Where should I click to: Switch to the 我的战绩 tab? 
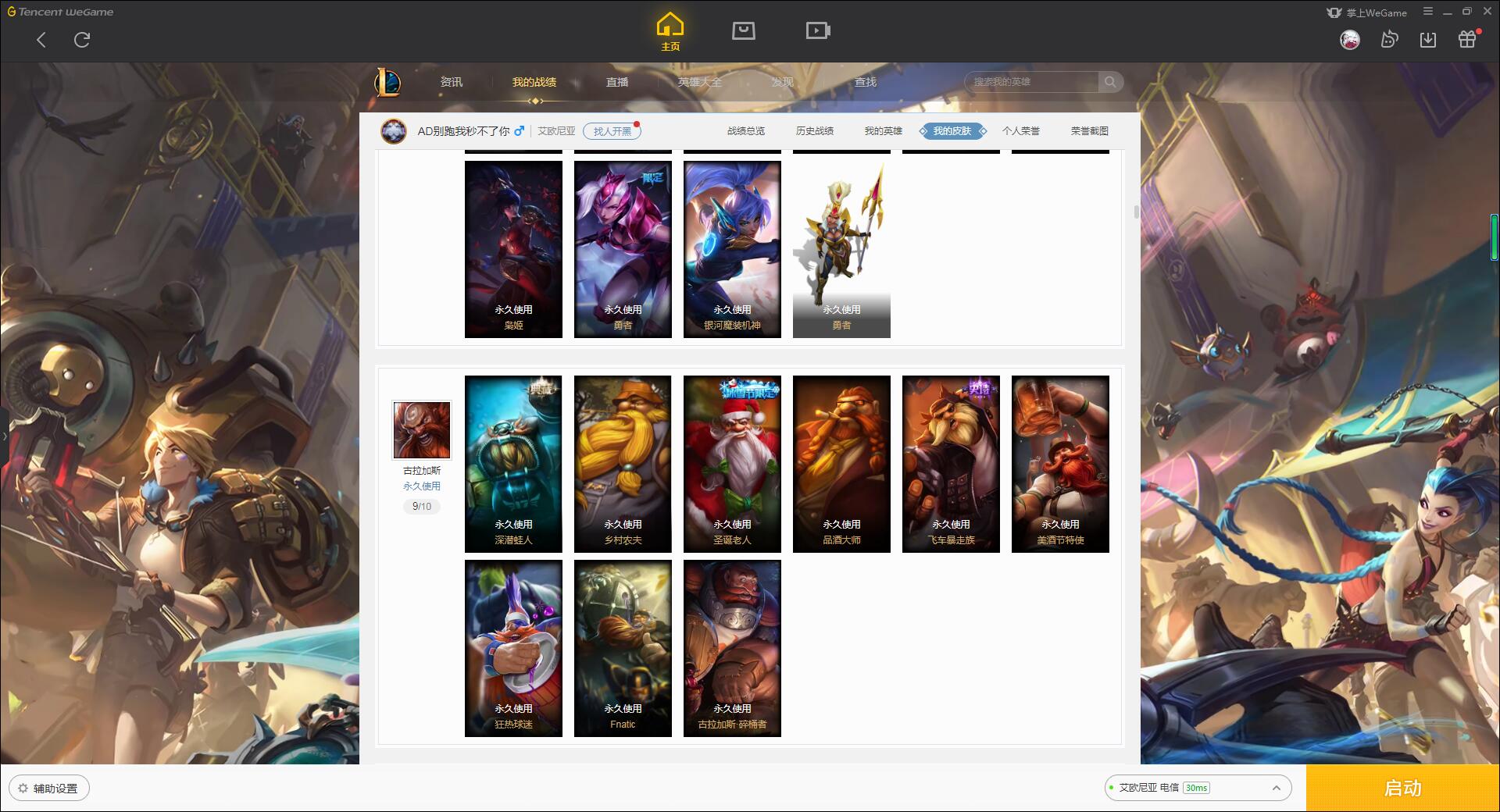(534, 82)
